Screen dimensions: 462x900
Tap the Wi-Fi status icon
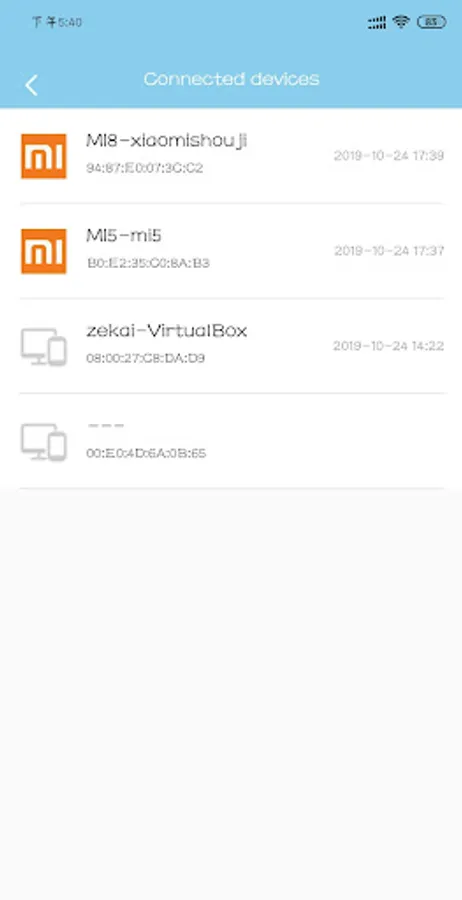coord(401,22)
